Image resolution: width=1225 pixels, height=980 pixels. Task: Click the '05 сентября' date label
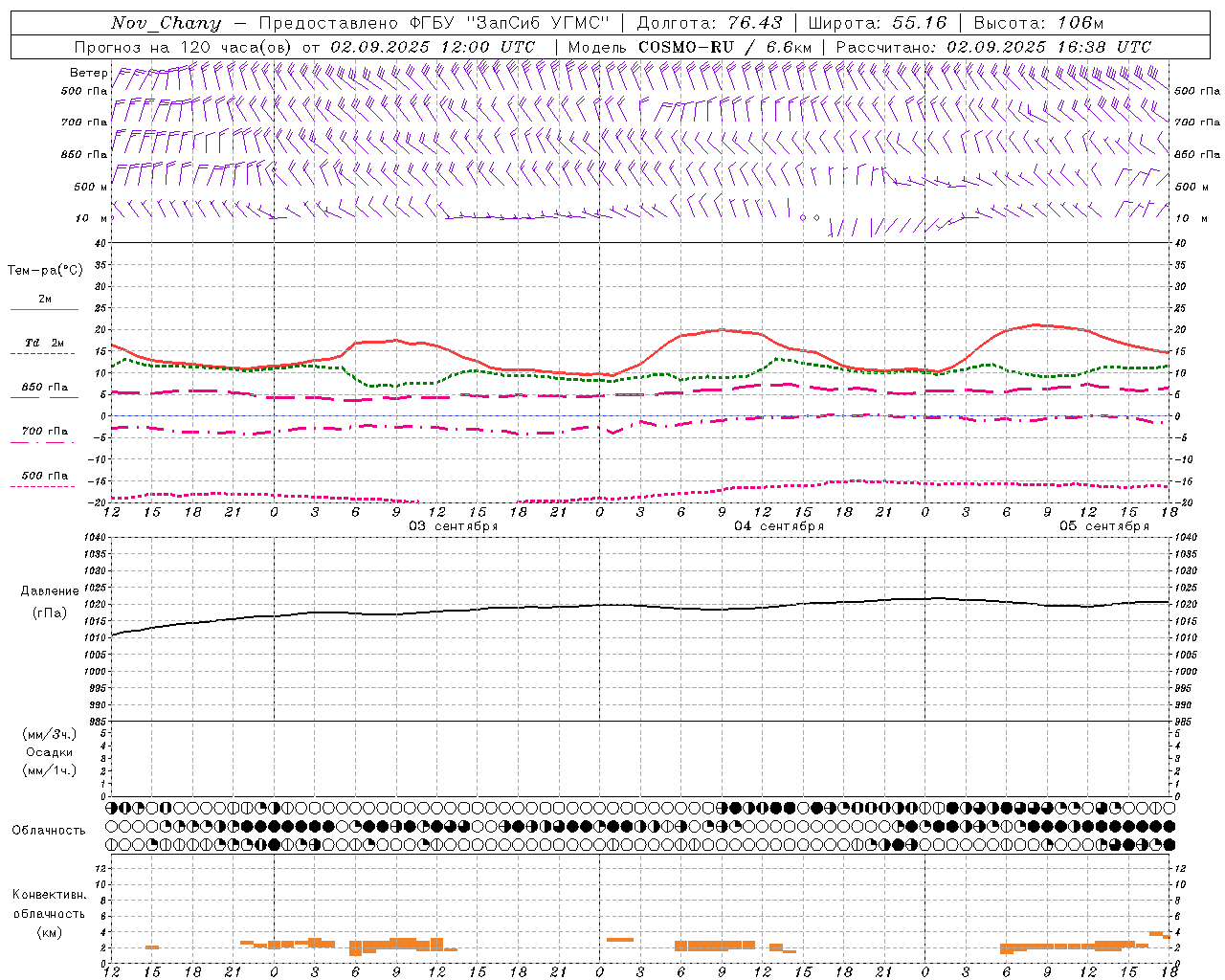(1104, 526)
